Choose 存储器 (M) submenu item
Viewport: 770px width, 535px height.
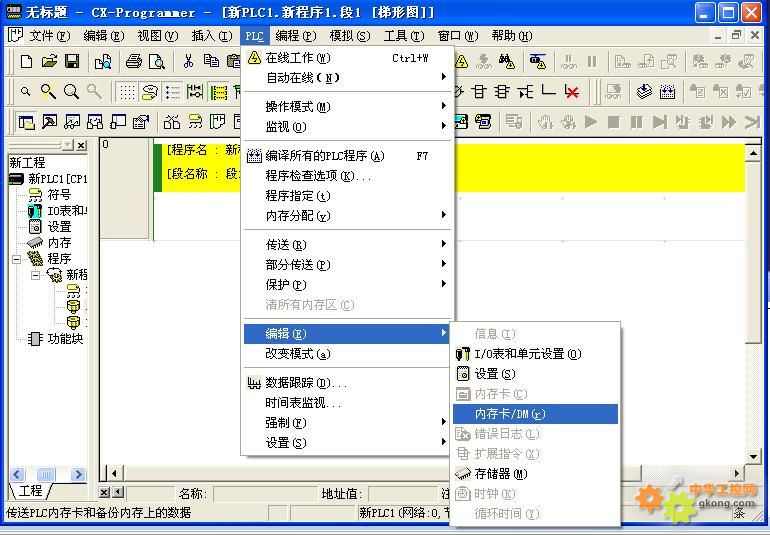click(x=535, y=474)
